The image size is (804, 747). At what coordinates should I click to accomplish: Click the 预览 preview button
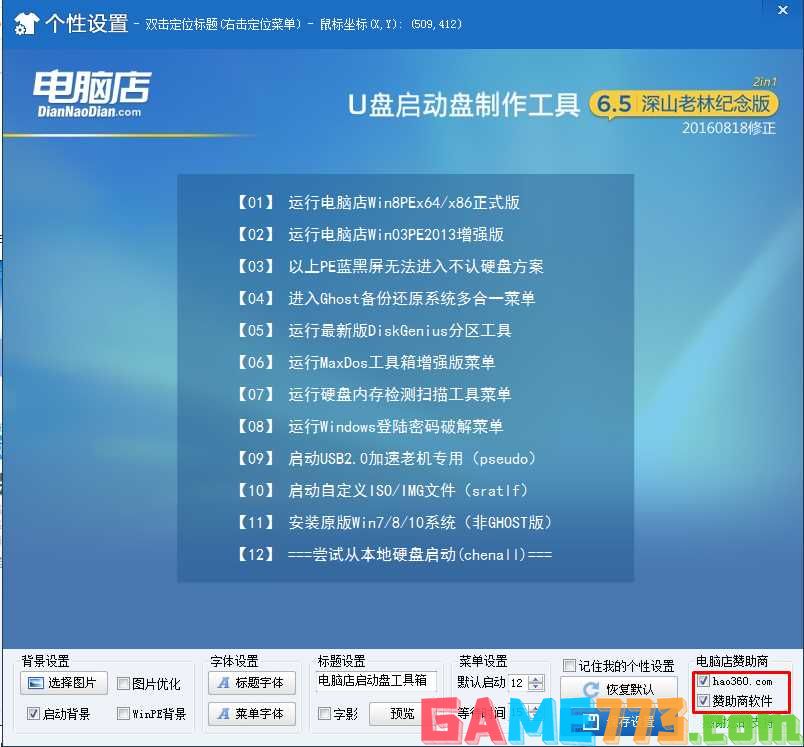(401, 713)
